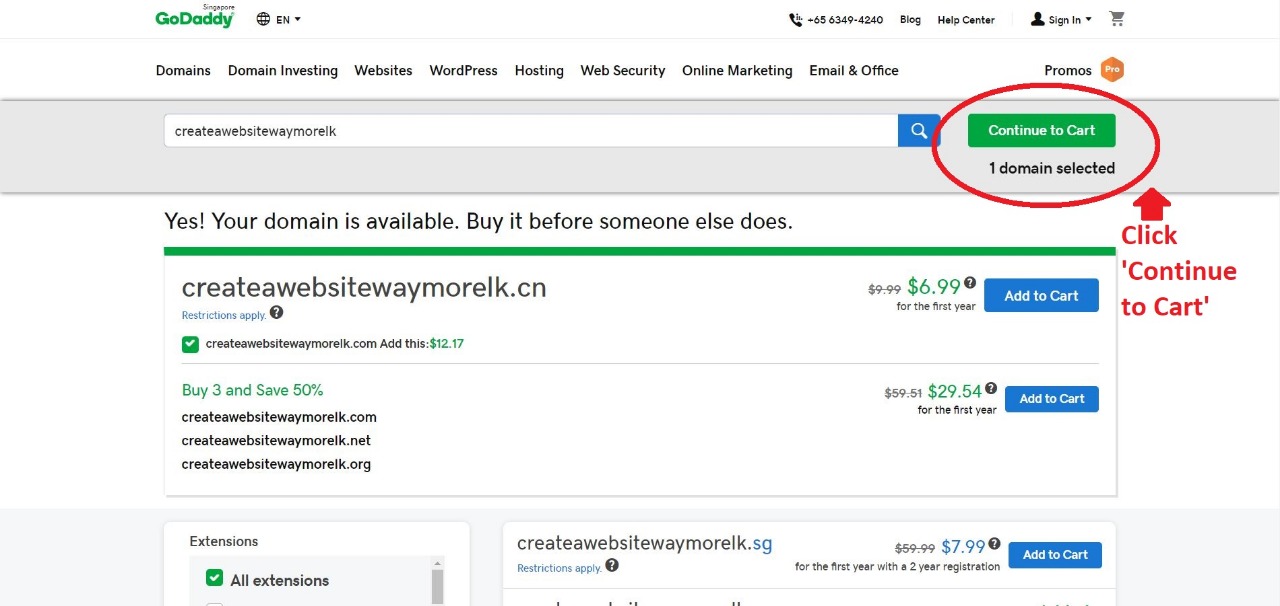Call the phone number +65 6349-4240
Viewport: 1280px width, 606px height.
(845, 20)
